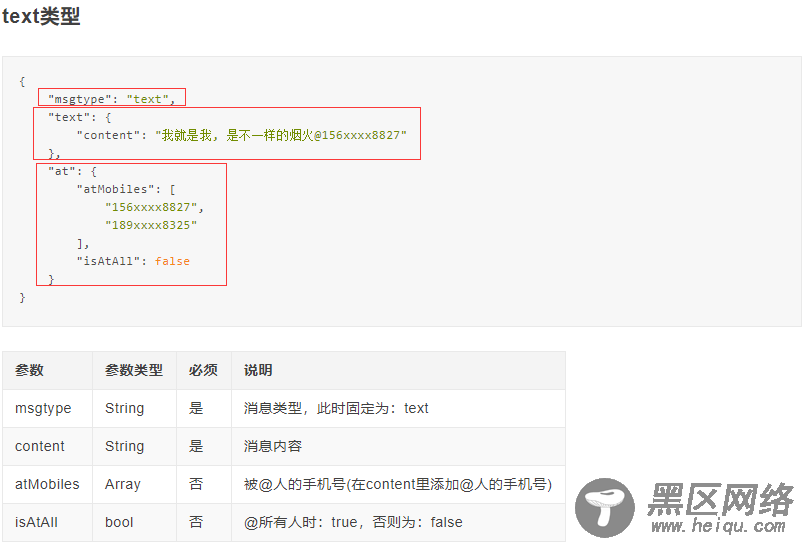Click the "atMobiles": [ code line
Image resolution: width=807 pixels, height=543 pixels.
pyautogui.click(x=126, y=189)
